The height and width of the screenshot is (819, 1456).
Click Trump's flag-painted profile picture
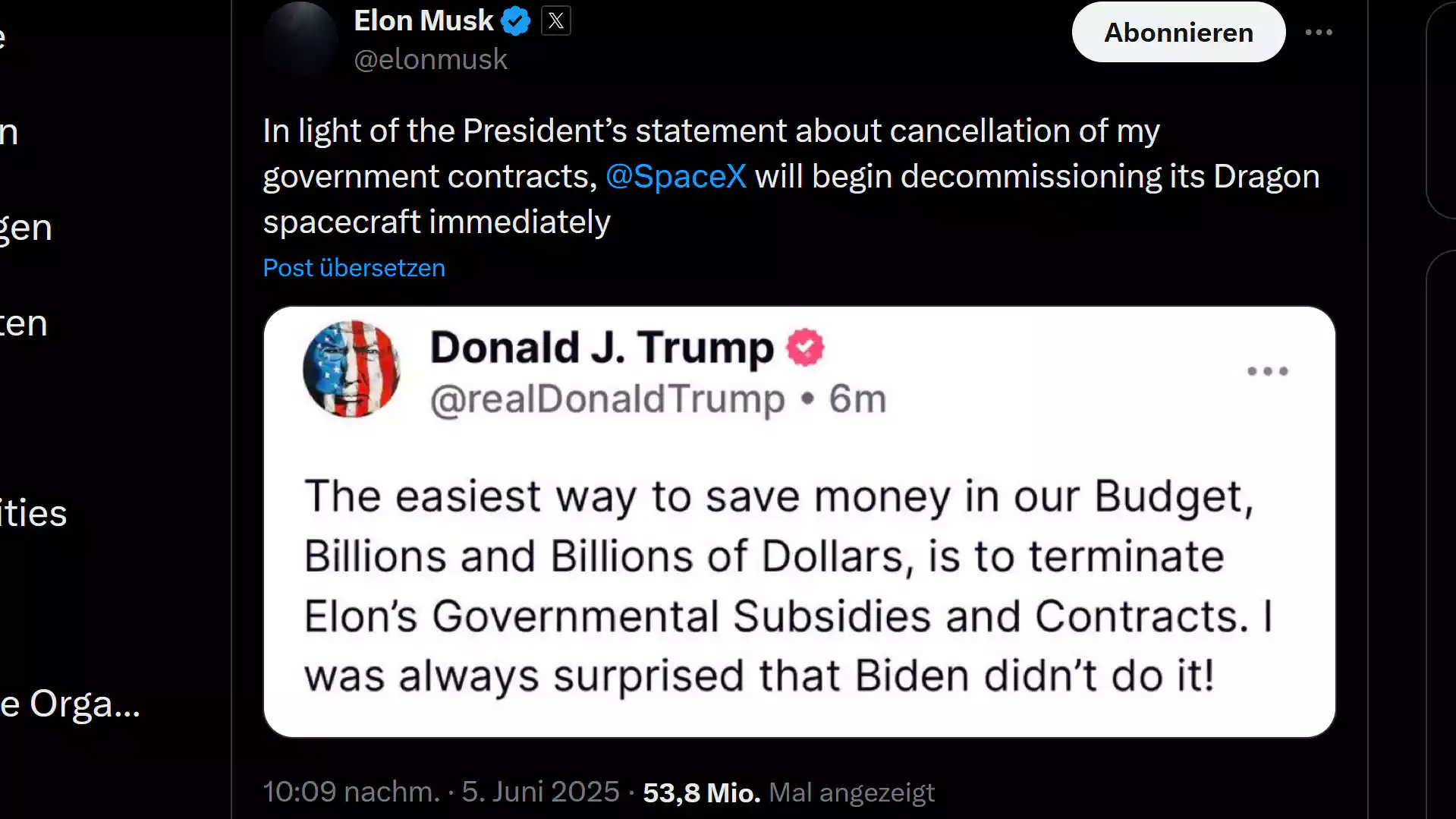(x=351, y=369)
